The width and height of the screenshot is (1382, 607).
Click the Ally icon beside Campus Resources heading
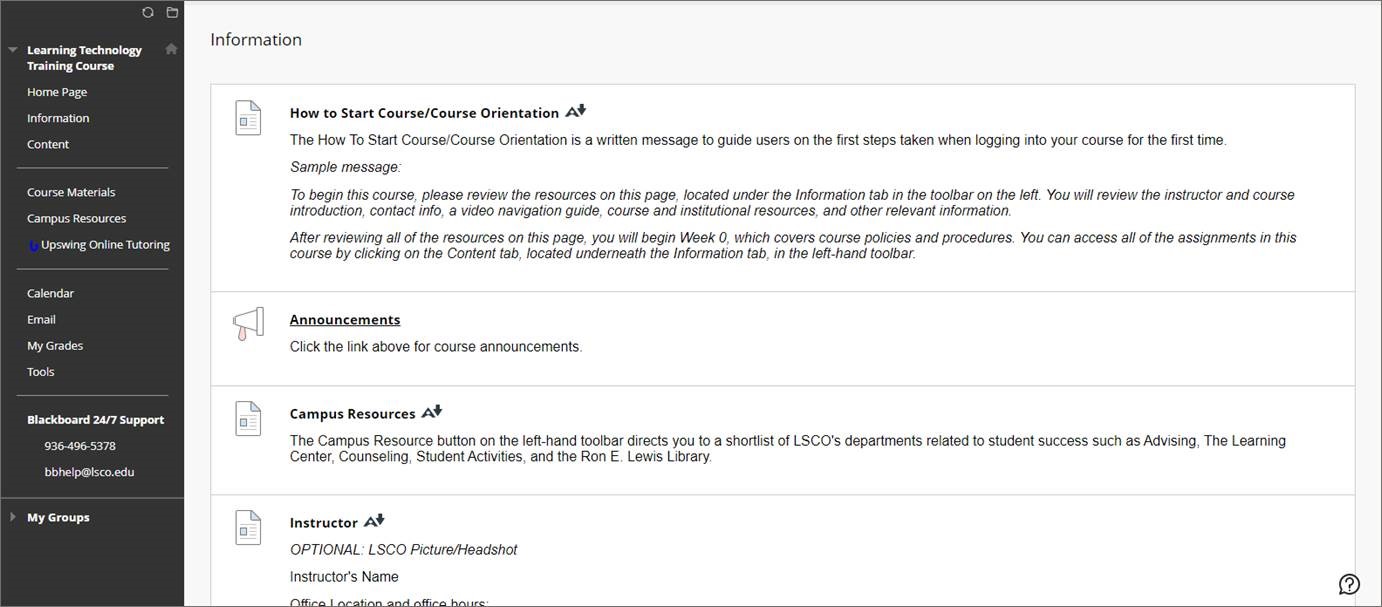pos(432,412)
